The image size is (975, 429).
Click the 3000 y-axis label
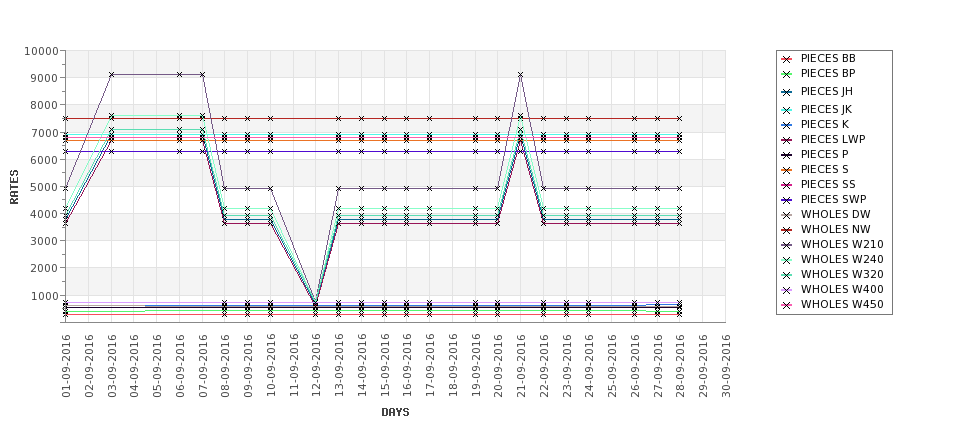[x=45, y=241]
